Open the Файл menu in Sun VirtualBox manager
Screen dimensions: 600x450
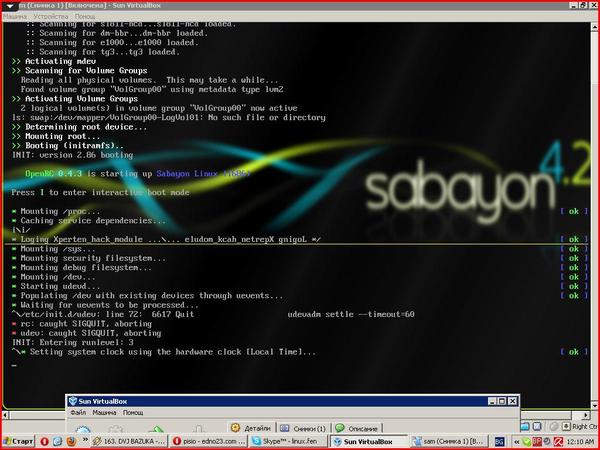click(78, 413)
